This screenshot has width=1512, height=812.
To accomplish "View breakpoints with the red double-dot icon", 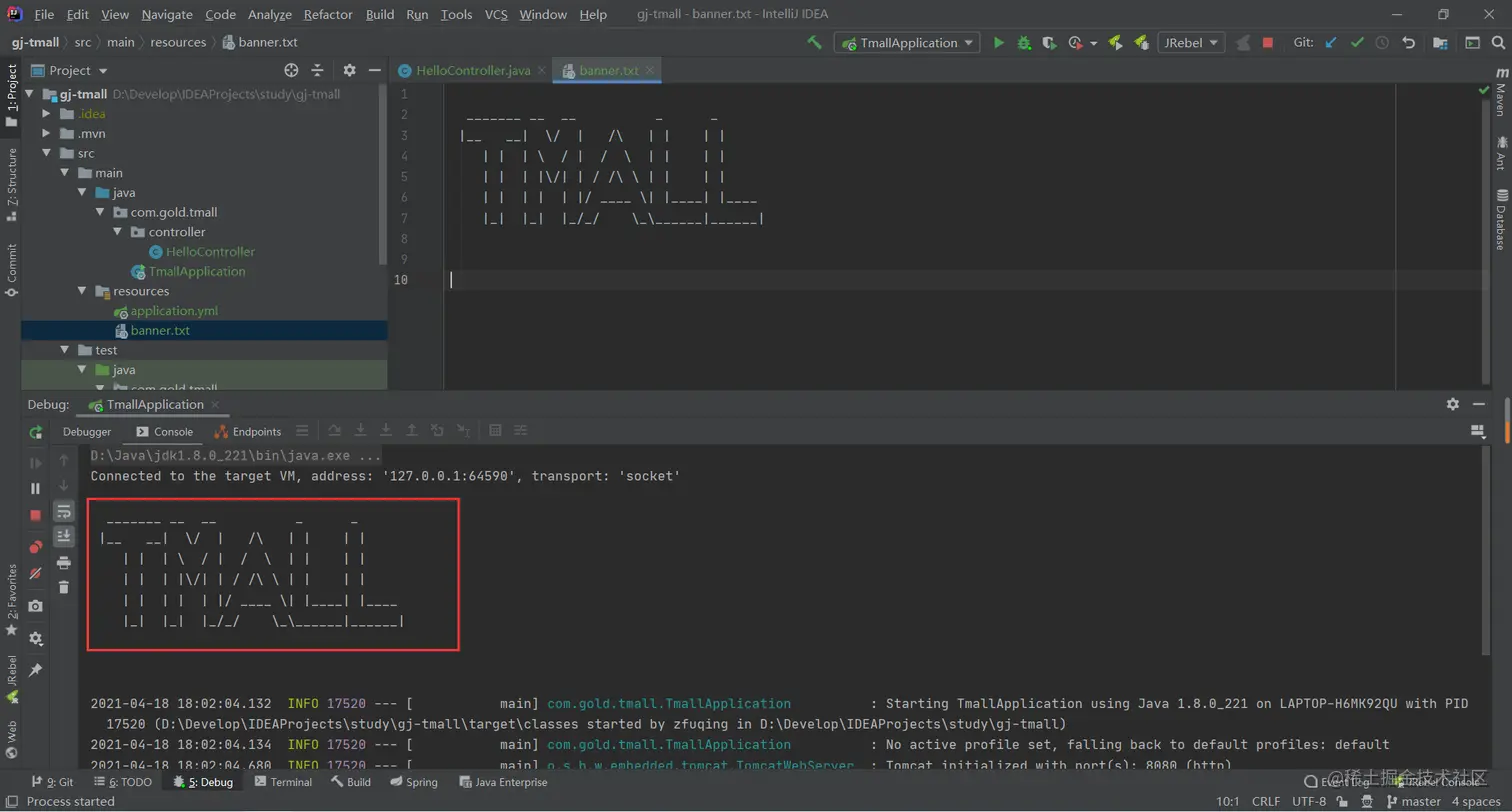I will (36, 547).
